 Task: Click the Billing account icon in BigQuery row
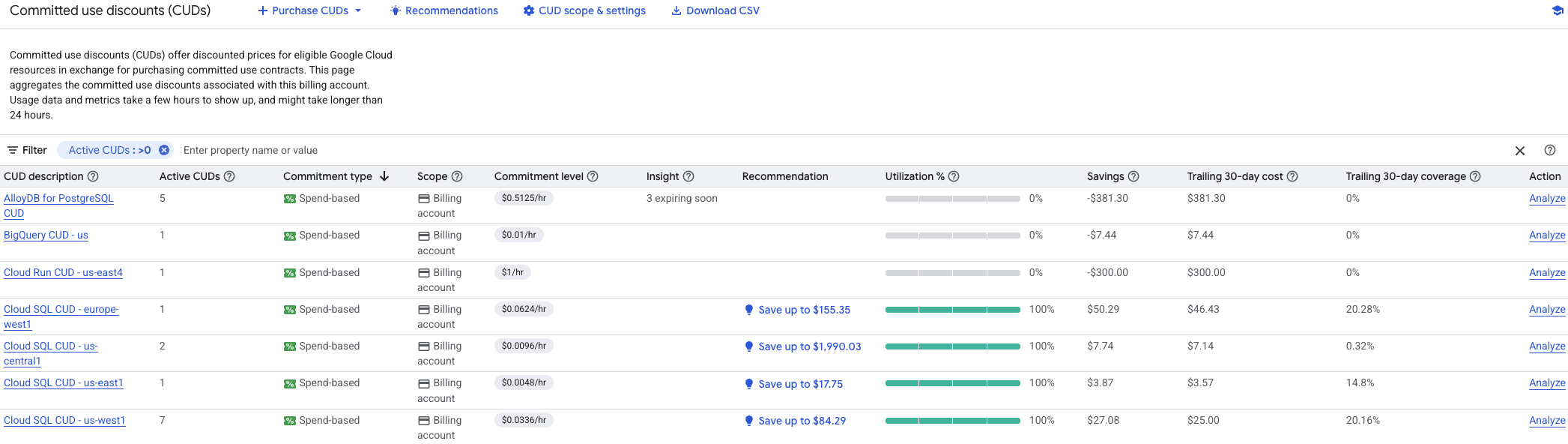tap(423, 235)
